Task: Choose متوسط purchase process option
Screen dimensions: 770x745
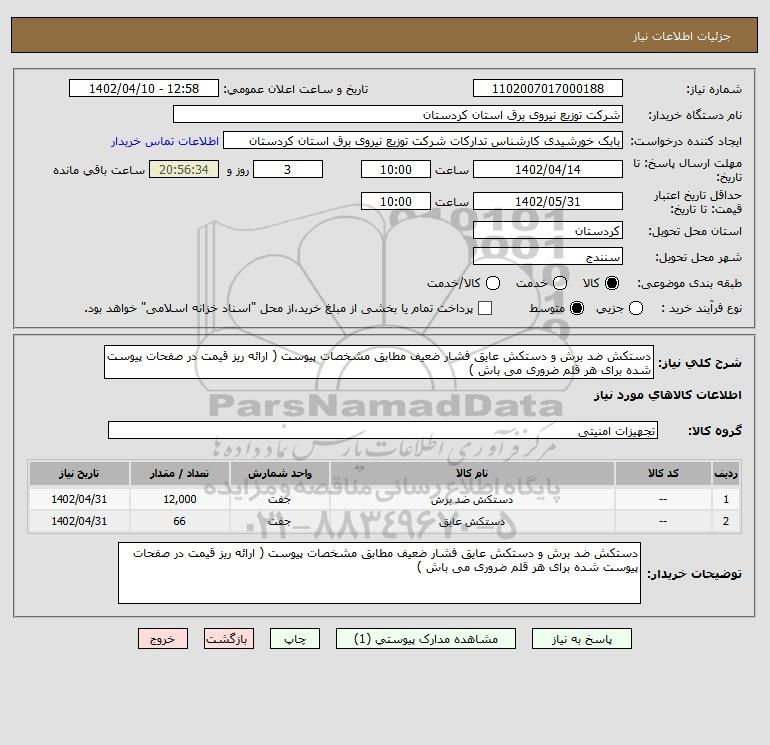Action: click(x=577, y=308)
